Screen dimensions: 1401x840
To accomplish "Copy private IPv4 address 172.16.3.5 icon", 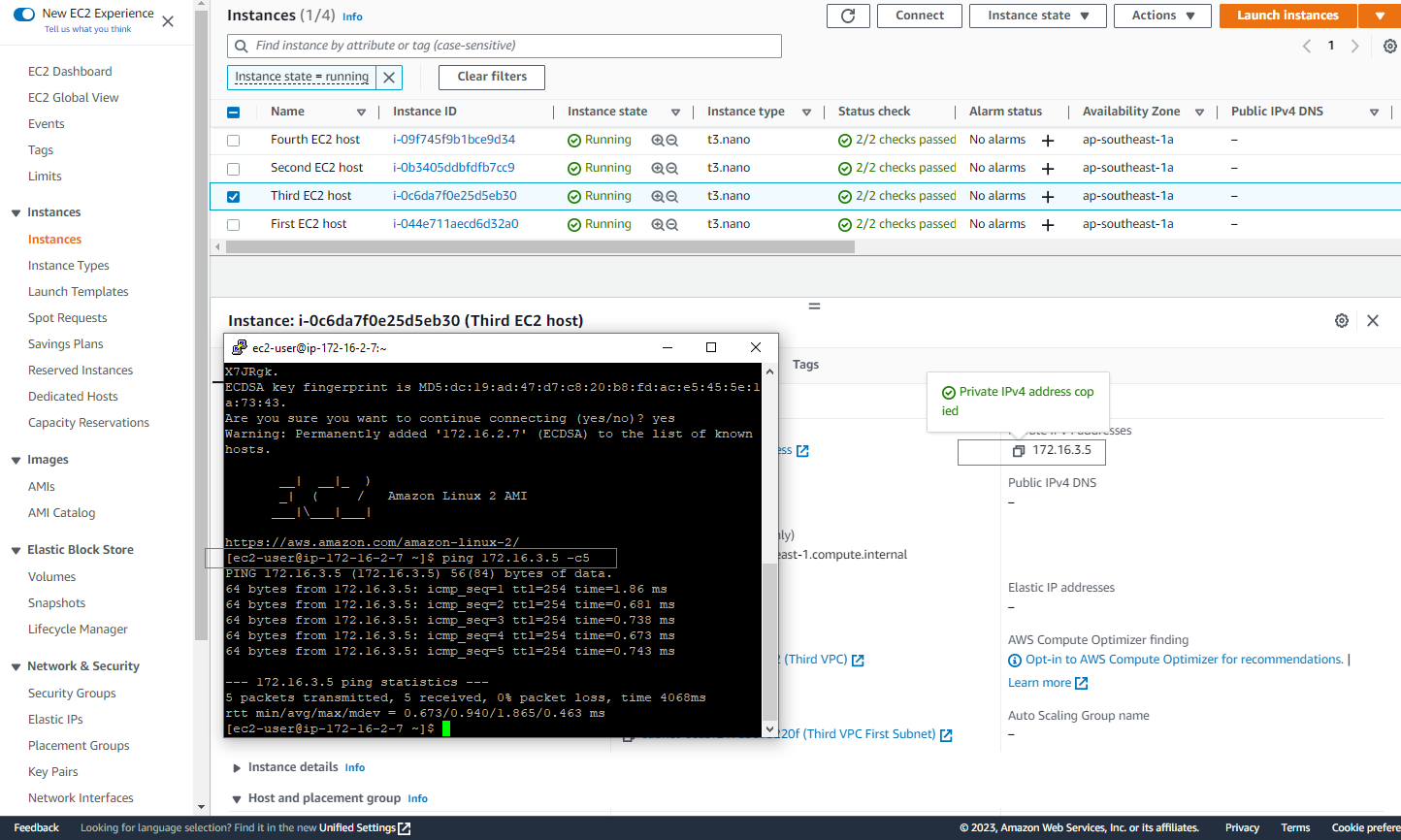I will 1019,451.
